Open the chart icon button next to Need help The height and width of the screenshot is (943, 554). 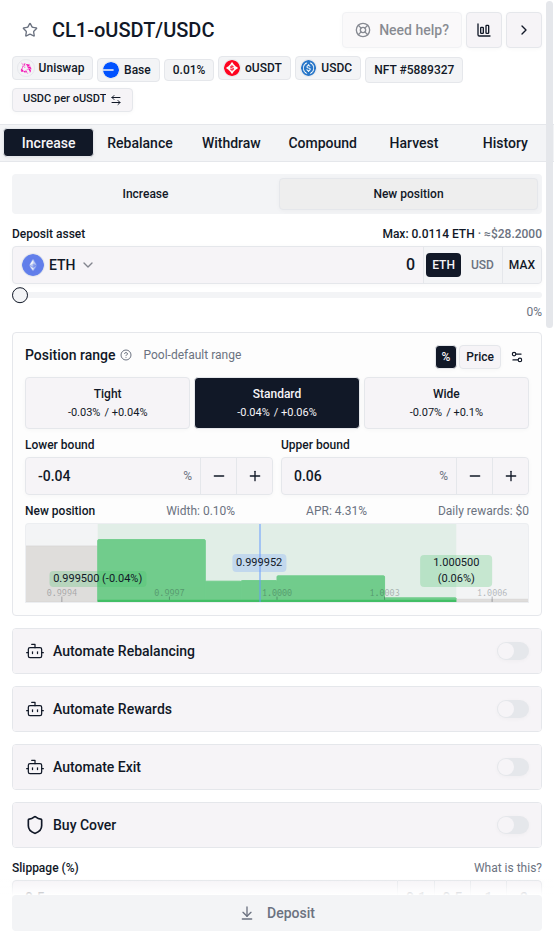click(x=484, y=30)
